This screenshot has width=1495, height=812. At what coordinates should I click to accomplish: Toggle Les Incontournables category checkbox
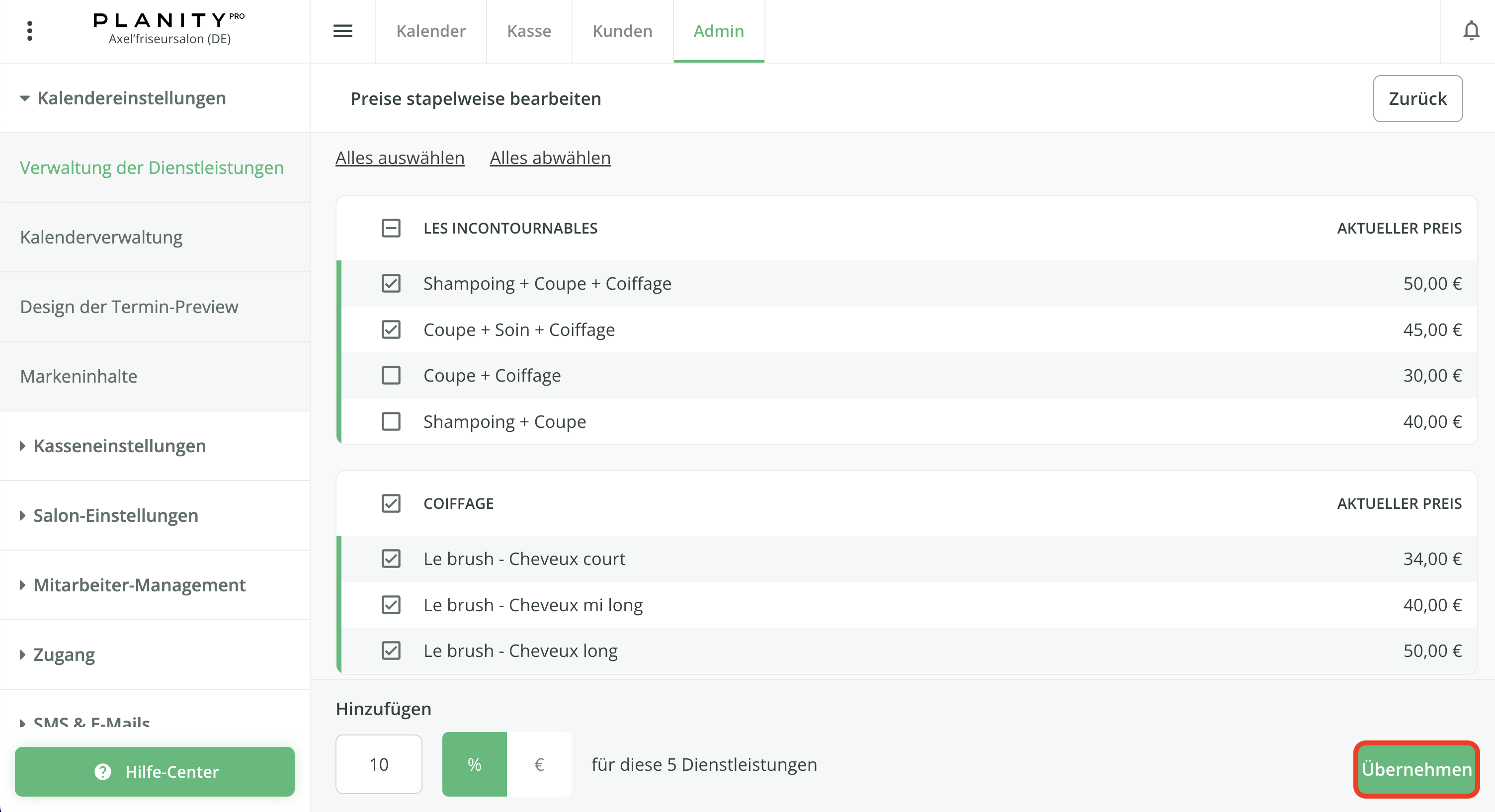point(391,228)
